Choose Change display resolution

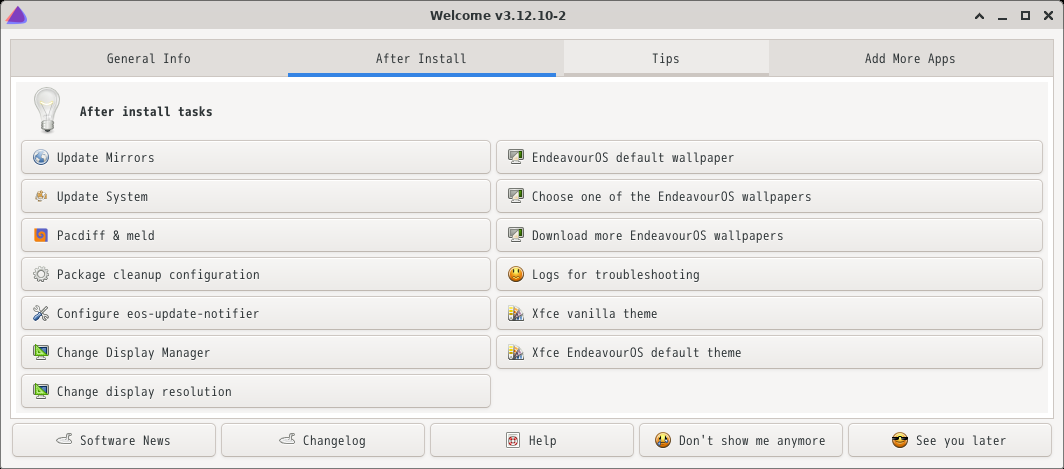point(256,392)
